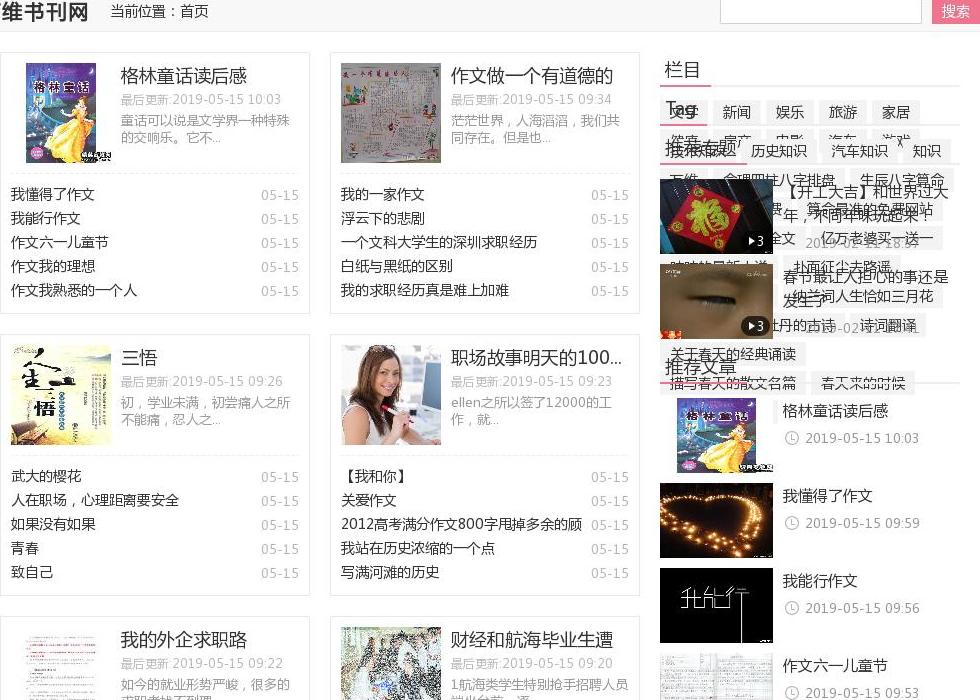Open sidebar recommended 我能行作文

coord(820,581)
